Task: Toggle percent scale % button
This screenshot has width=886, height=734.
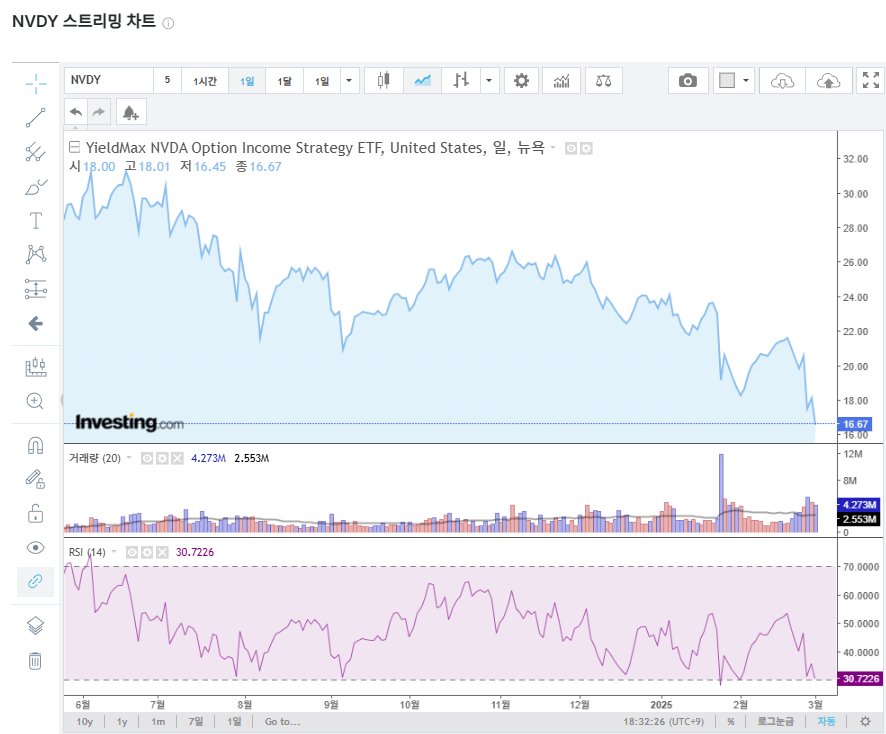Action: 731,722
